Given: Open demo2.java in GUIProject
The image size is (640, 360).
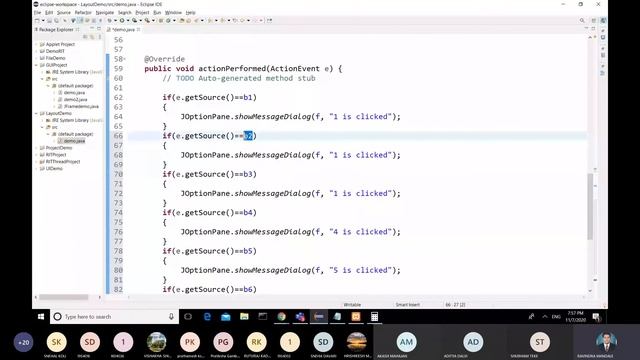Looking at the screenshot, I should coord(75,100).
